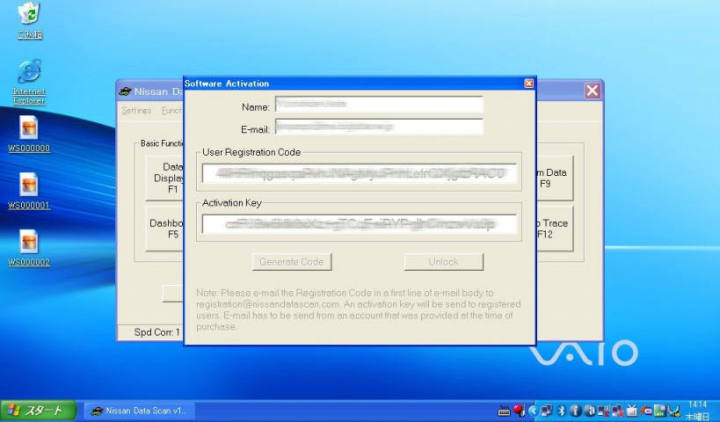Viewport: 720px width, 422px height.
Task: Click the TV-shaped tray icon
Action: tap(632, 411)
